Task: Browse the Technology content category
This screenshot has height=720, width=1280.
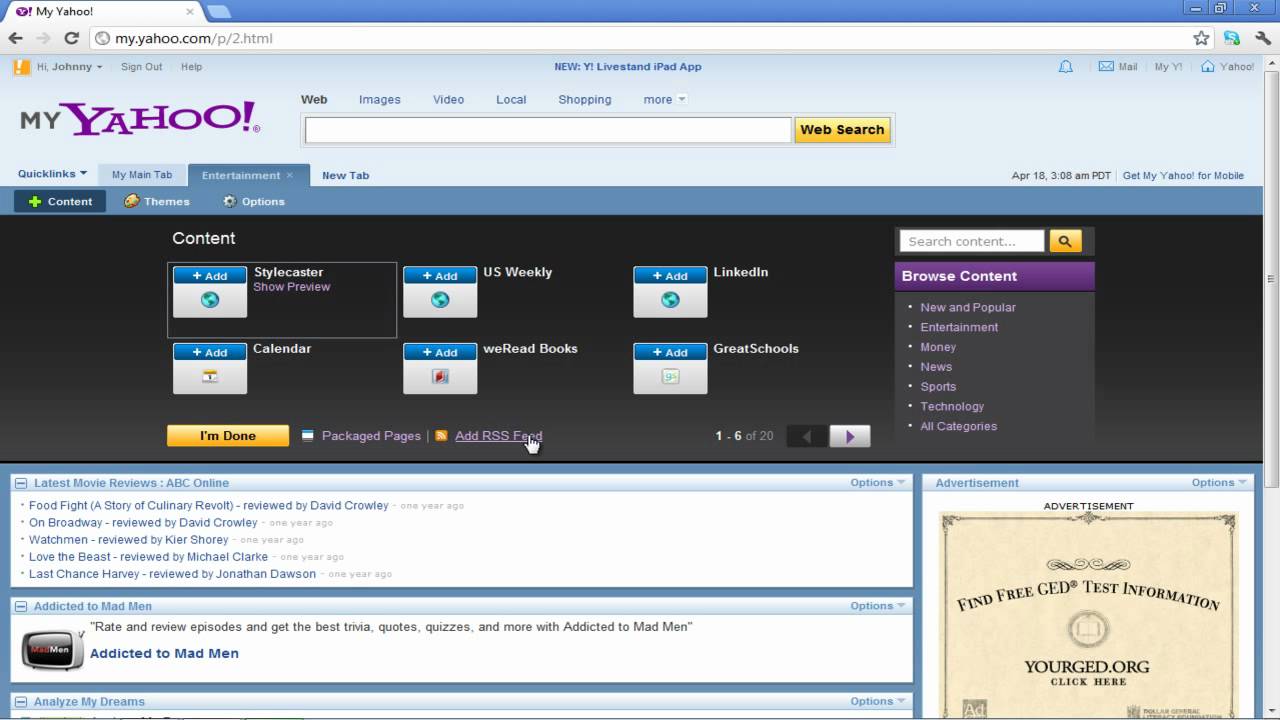Action: tap(952, 407)
